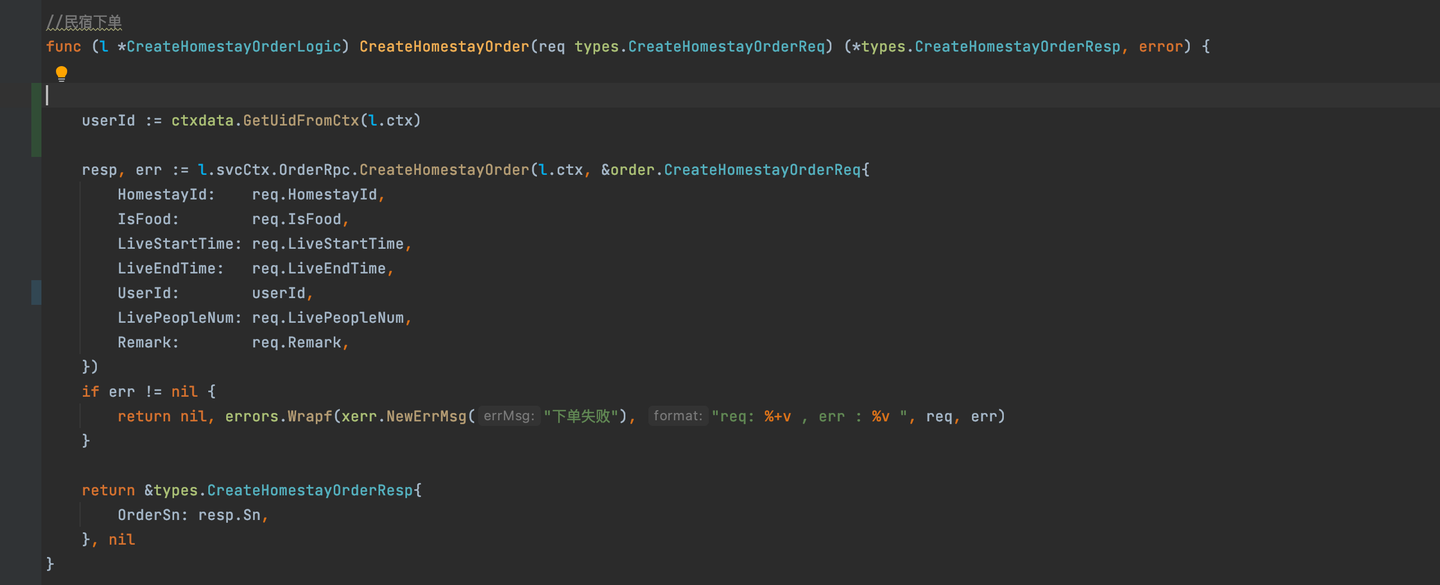Click the GetUidFromCtx function call
The image size is (1440, 585).
click(301, 120)
